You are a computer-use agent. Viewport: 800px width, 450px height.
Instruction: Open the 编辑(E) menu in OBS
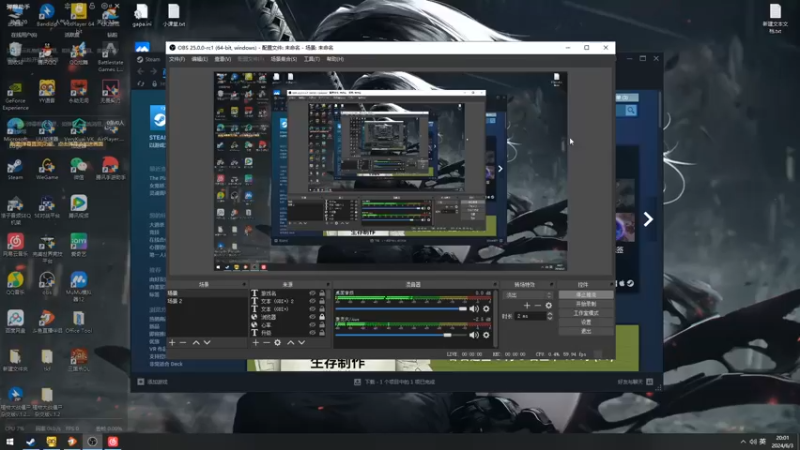pos(199,59)
